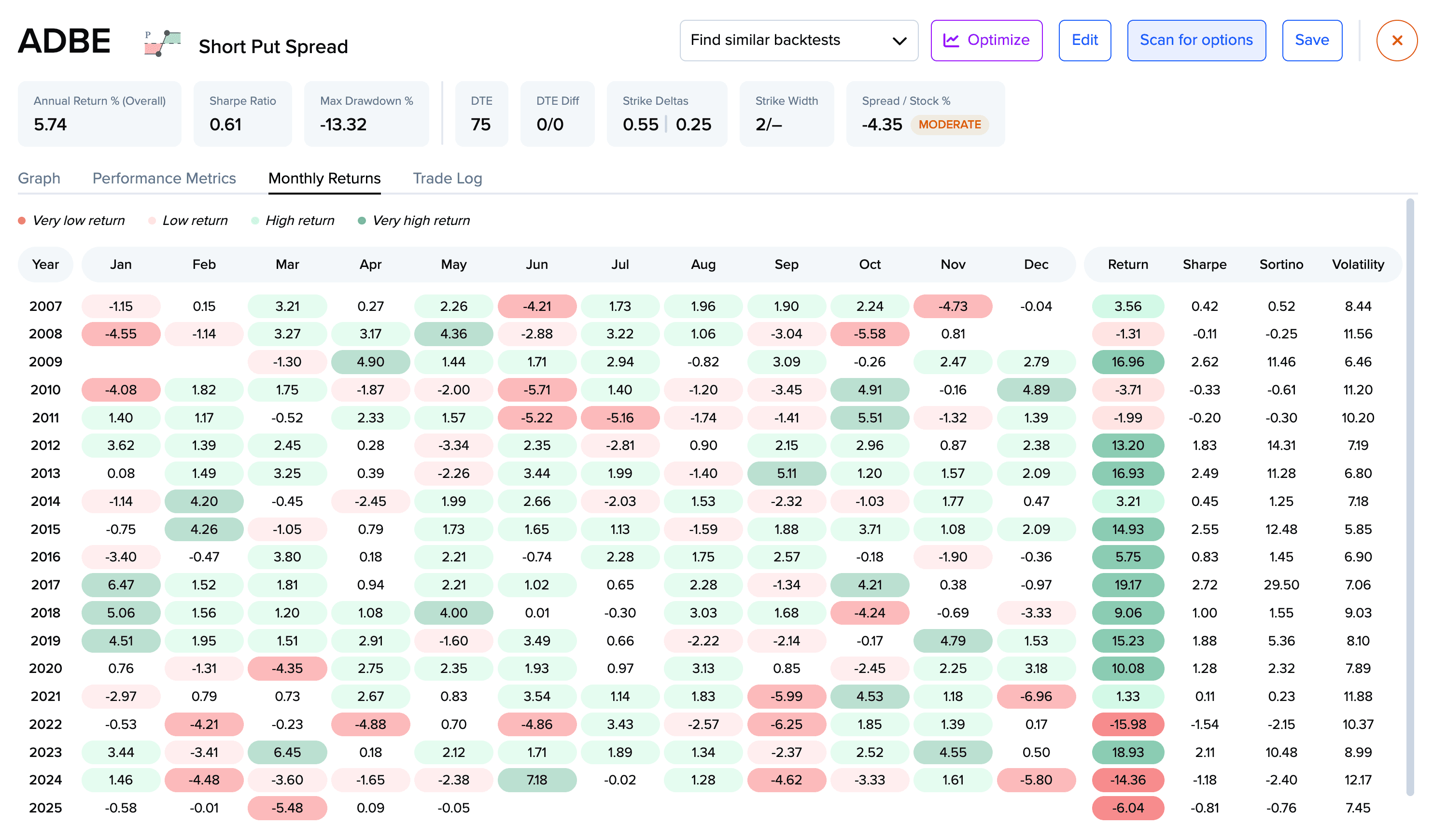The image size is (1433, 840).
Task: Click the vertical scrollbar of the returns table
Action: pyautogui.click(x=1410, y=498)
